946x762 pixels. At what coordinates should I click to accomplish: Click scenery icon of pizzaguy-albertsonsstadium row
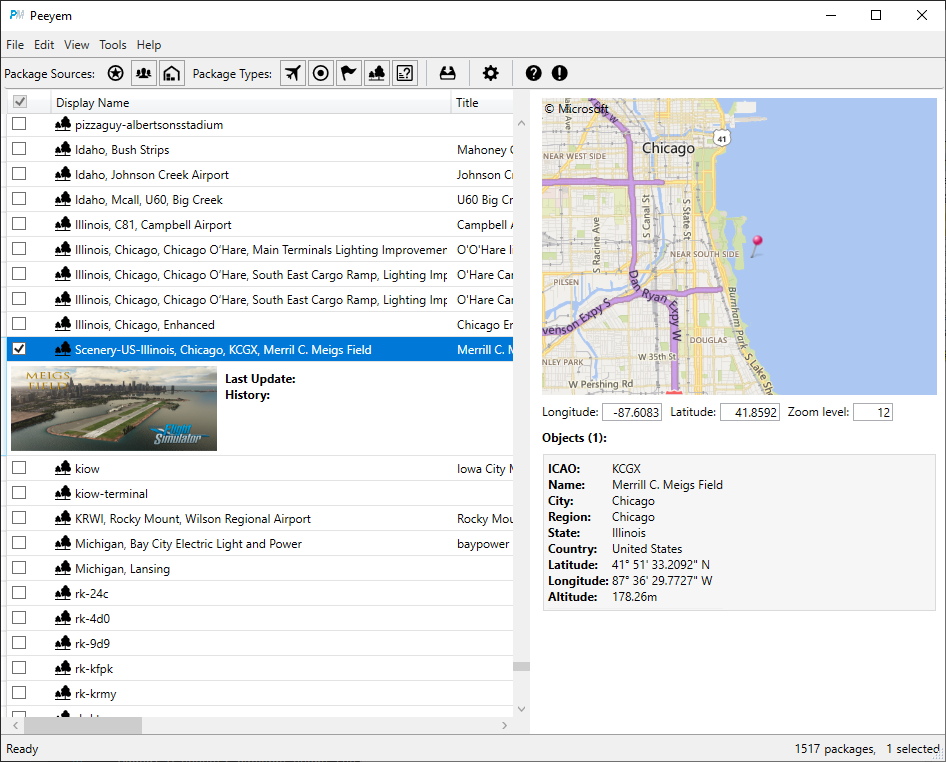click(x=63, y=124)
